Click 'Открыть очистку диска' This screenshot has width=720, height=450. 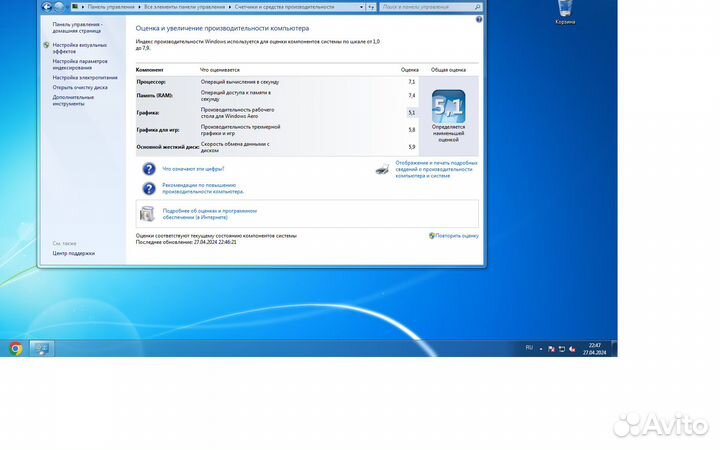(x=80, y=87)
